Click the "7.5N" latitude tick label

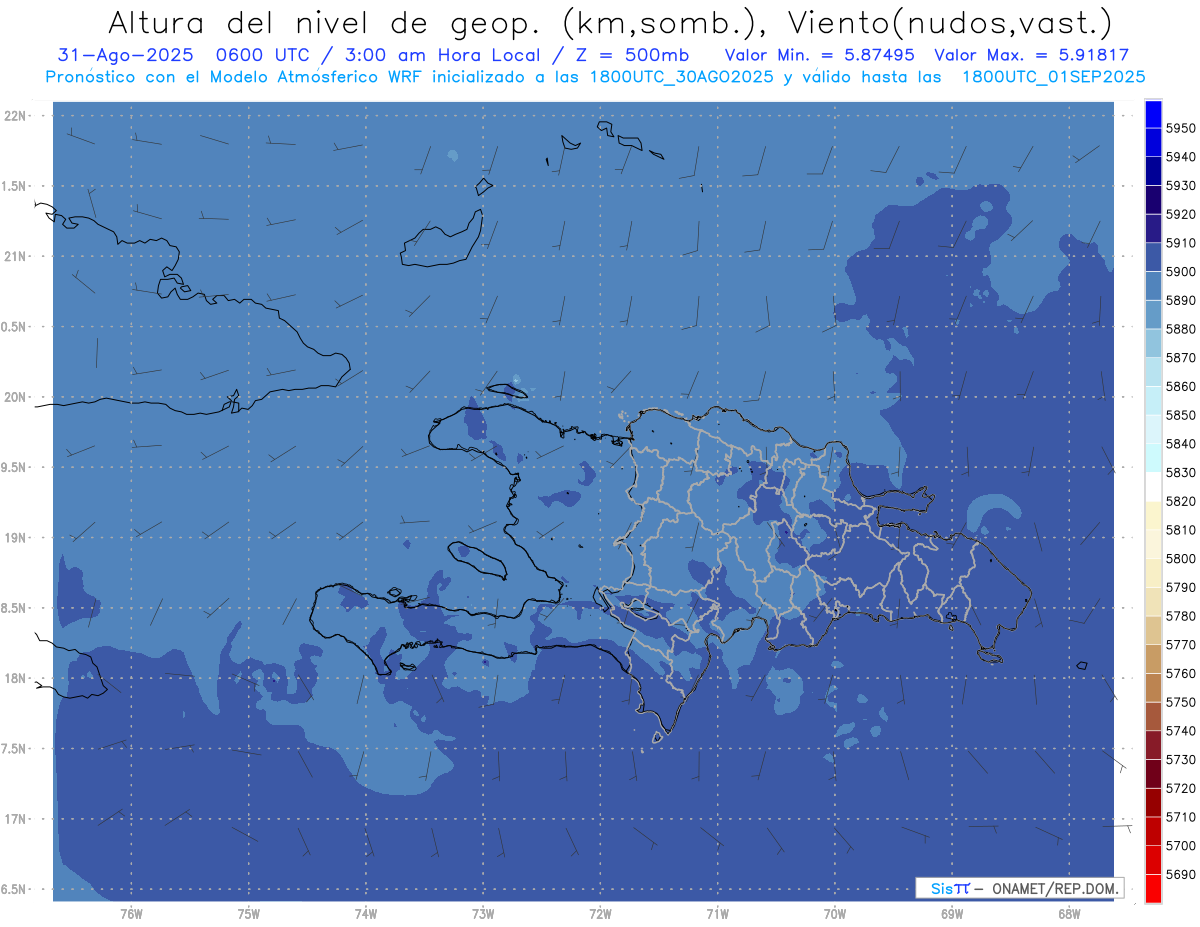coord(15,749)
